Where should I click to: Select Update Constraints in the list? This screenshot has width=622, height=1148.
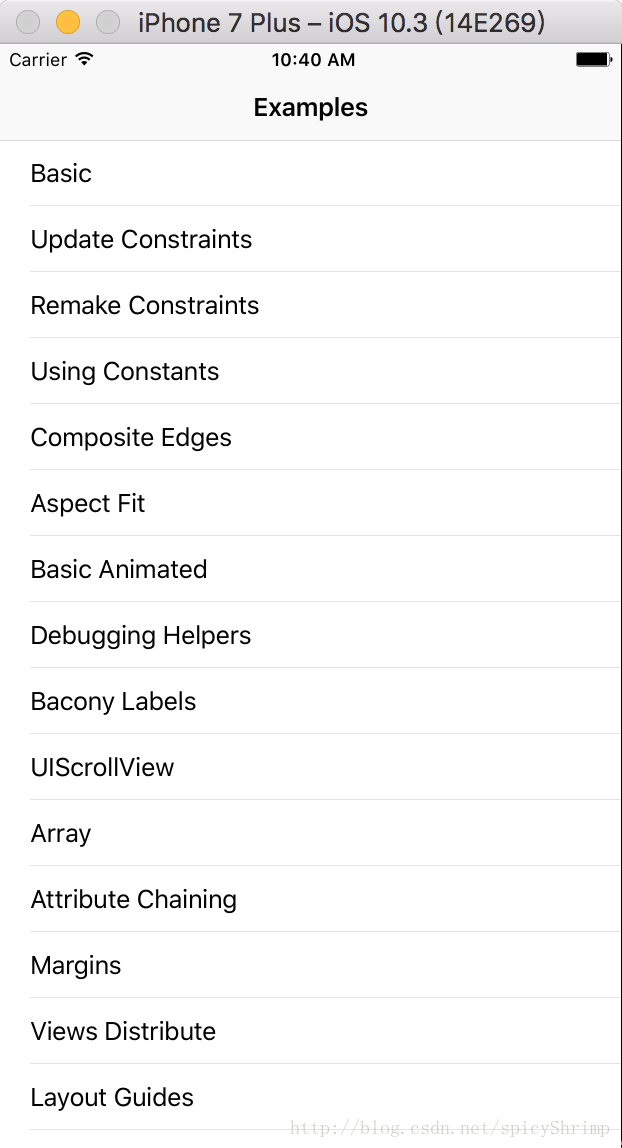pos(141,240)
